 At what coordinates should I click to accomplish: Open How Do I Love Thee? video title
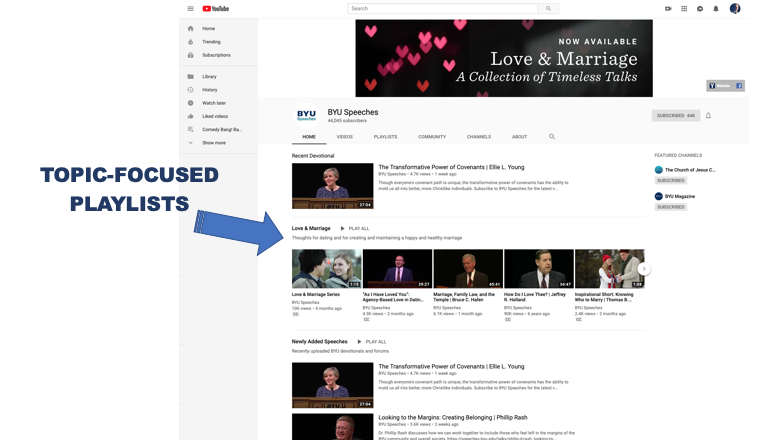coord(535,297)
